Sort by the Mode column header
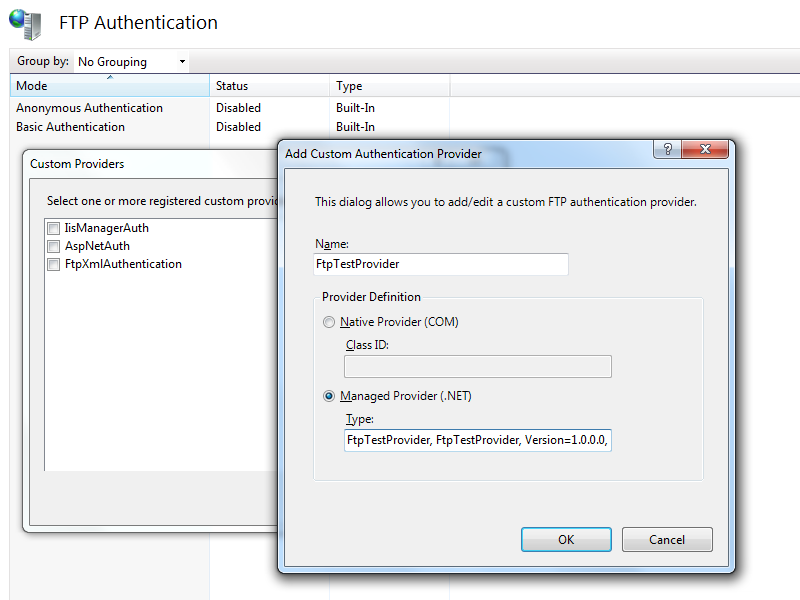The width and height of the screenshot is (800, 600). [x=109, y=86]
